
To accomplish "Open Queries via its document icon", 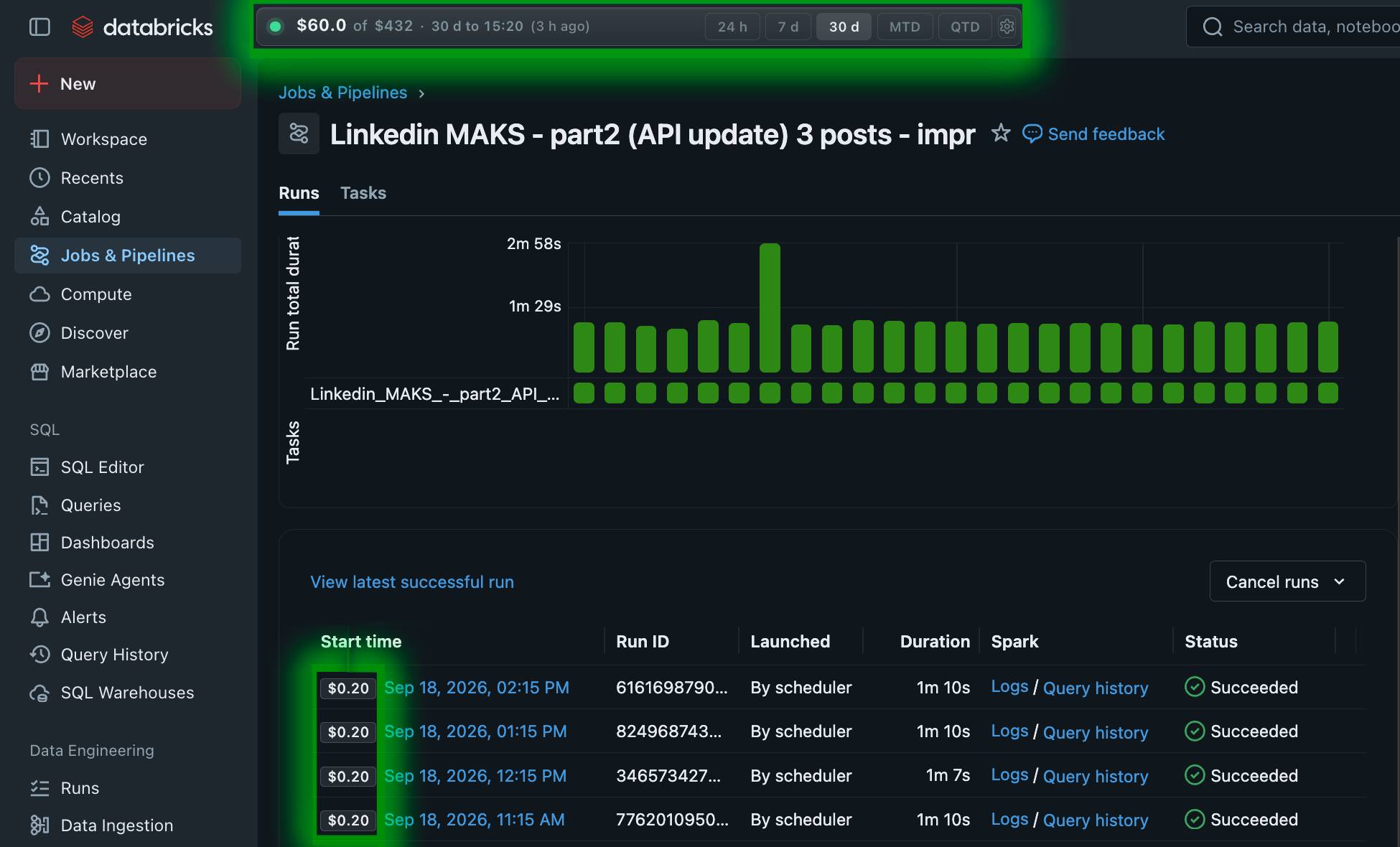I will (39, 505).
